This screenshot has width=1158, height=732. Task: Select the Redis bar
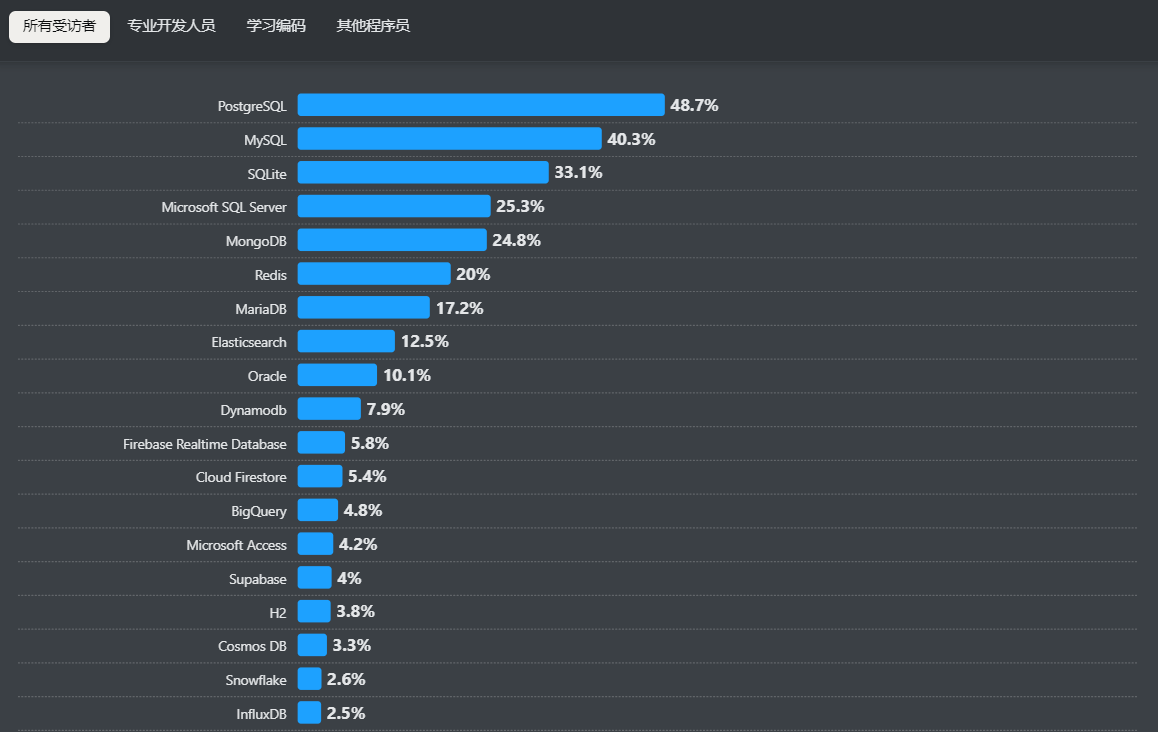pyautogui.click(x=374, y=274)
